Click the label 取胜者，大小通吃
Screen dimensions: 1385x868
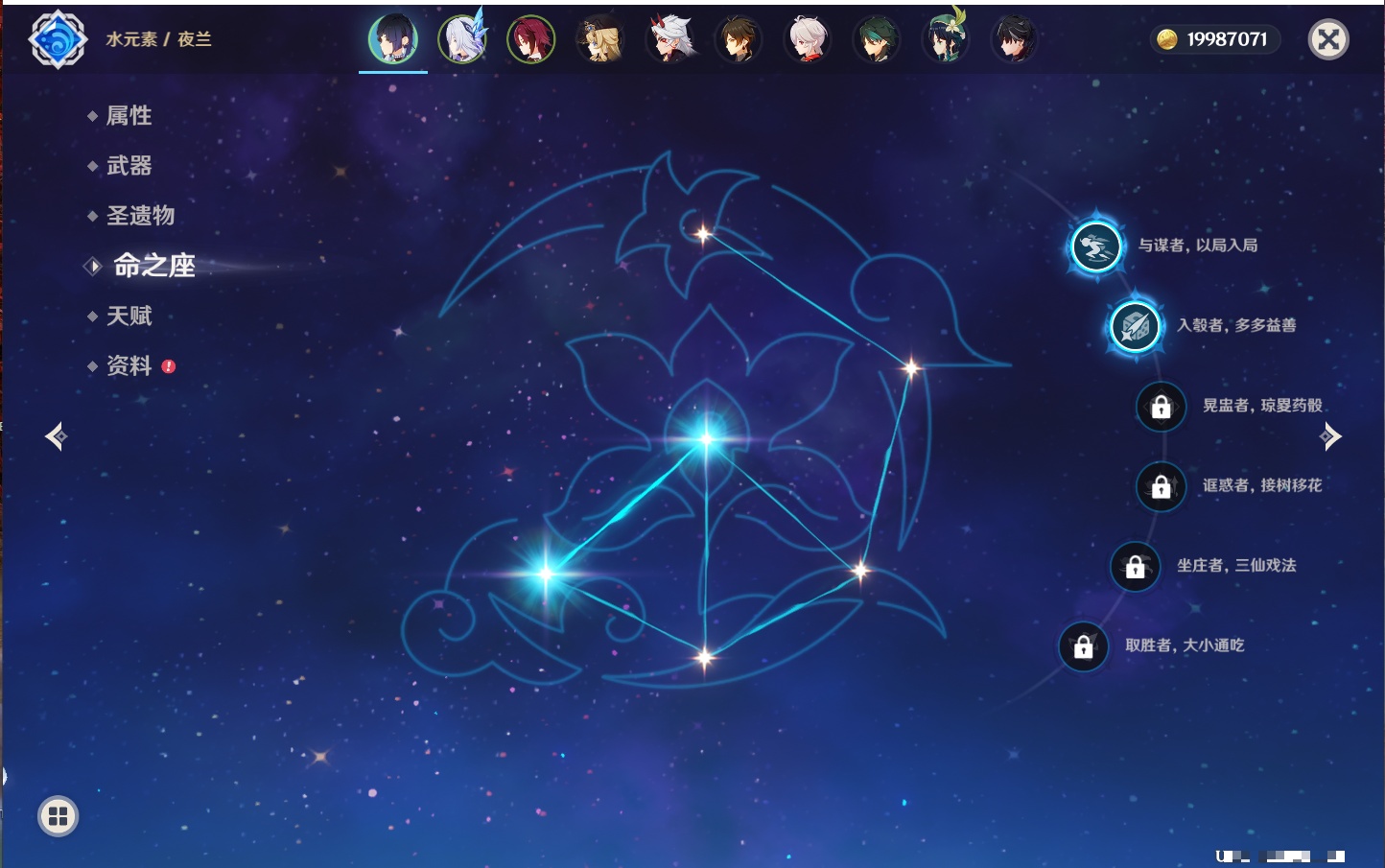click(x=1185, y=645)
